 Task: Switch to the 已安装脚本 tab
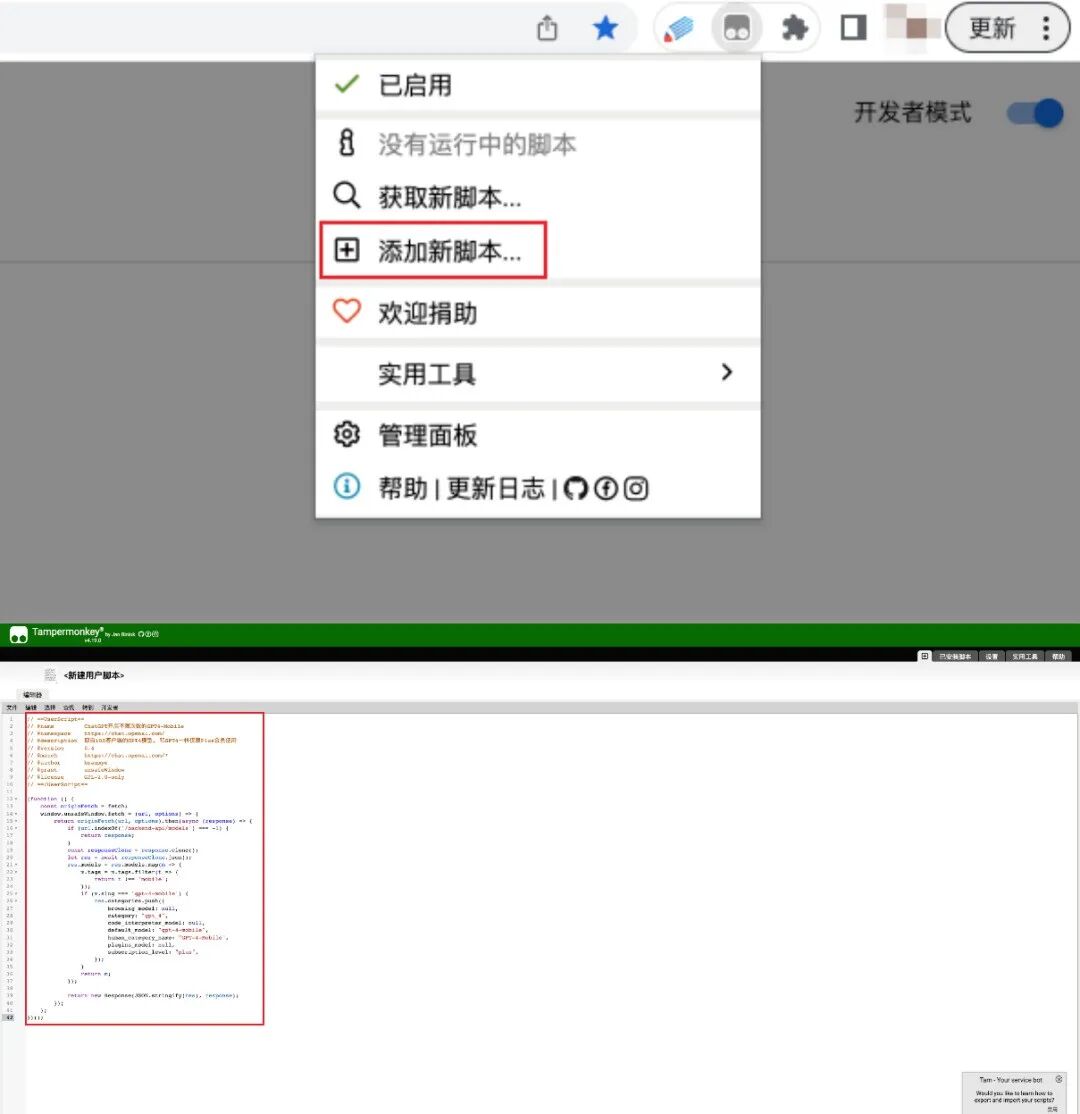pyautogui.click(x=955, y=656)
